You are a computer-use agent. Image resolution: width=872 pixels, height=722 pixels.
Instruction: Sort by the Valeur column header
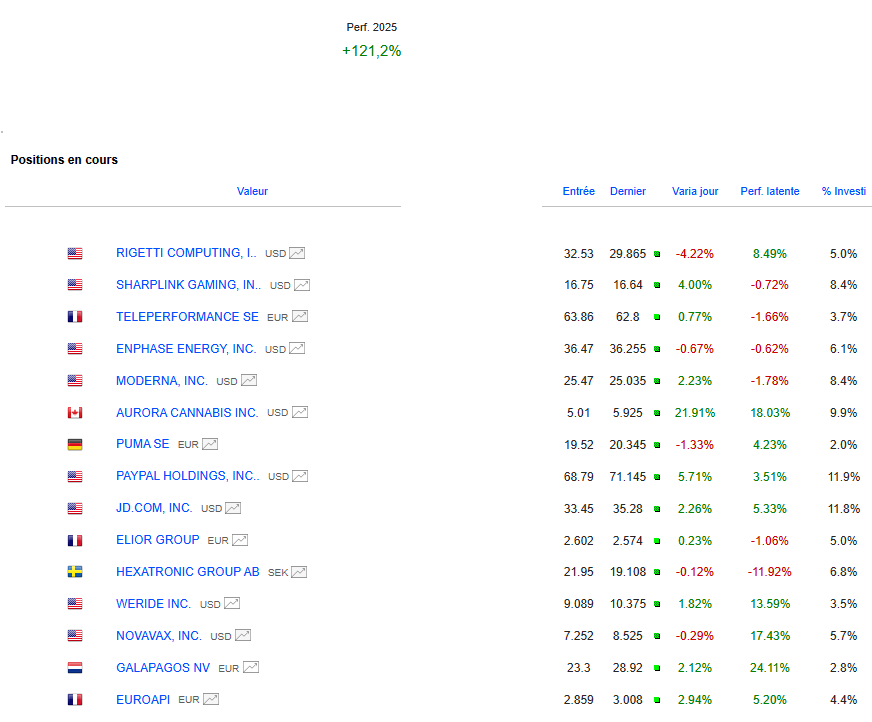click(252, 191)
